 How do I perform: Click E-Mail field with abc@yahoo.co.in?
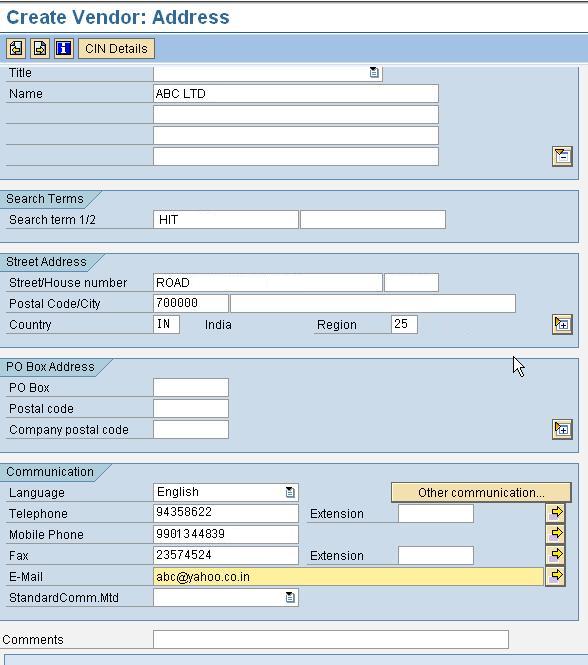coord(348,576)
